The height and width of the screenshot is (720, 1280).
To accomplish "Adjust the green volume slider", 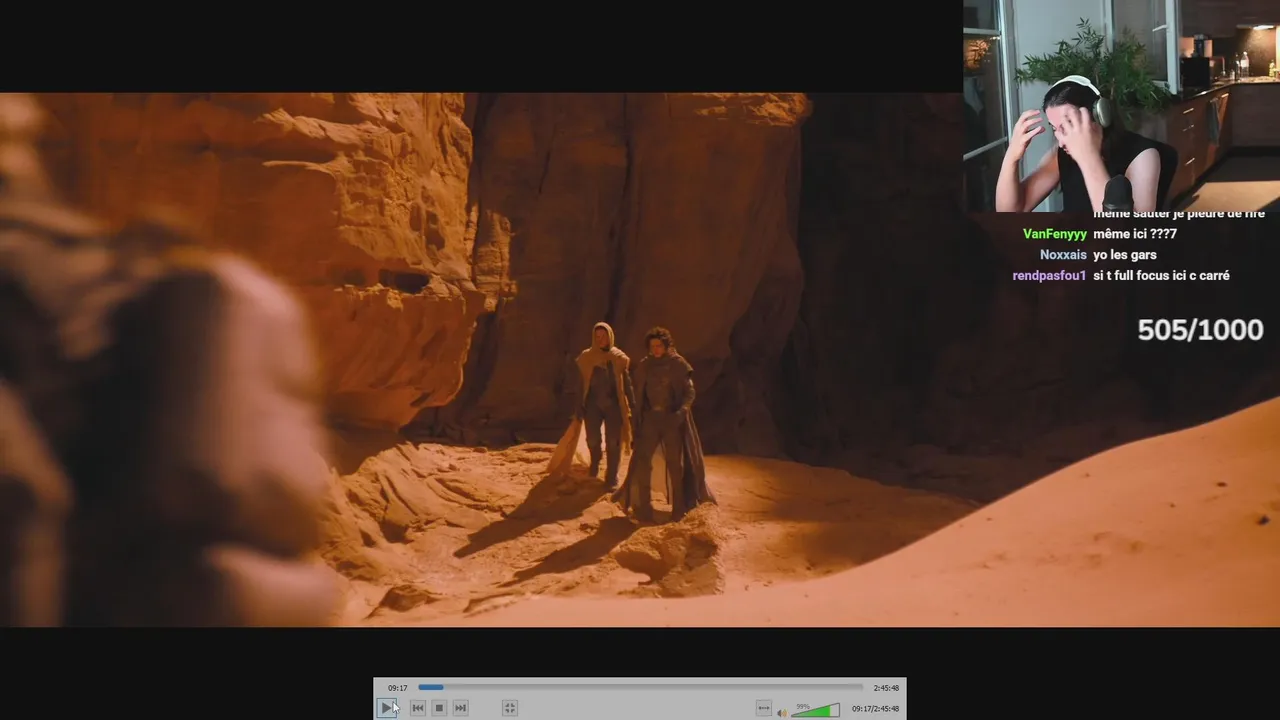I will pyautogui.click(x=816, y=710).
